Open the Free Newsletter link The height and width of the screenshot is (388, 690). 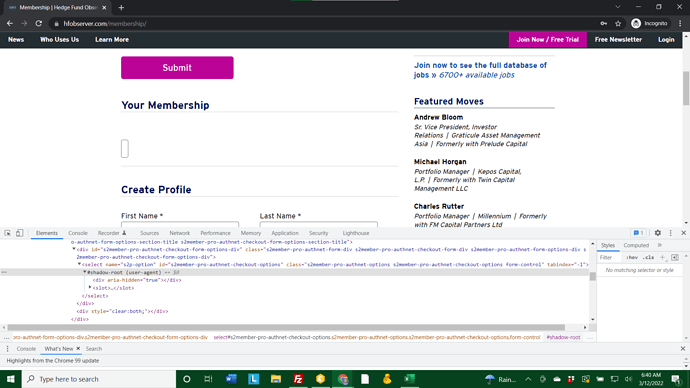(618, 40)
